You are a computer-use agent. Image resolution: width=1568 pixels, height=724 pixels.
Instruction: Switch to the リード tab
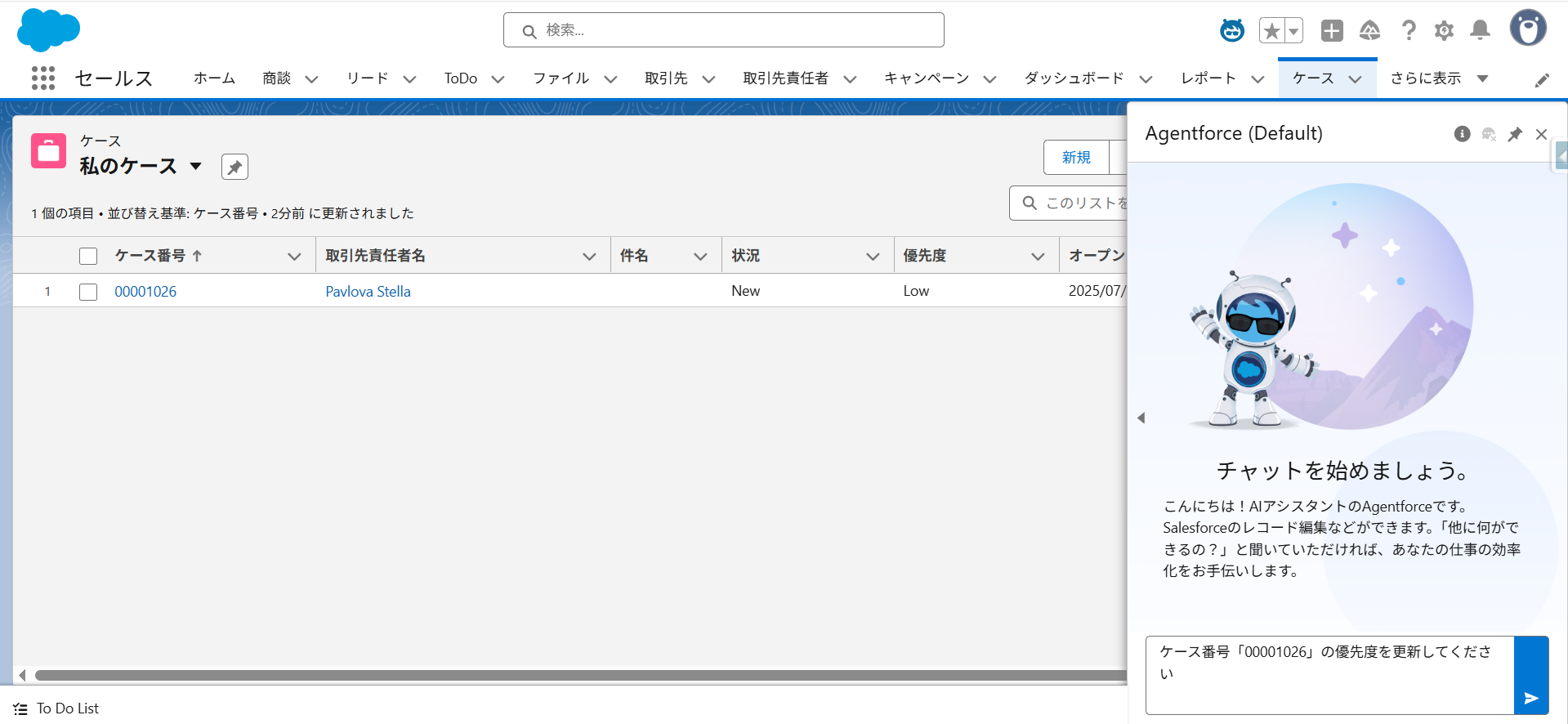(367, 78)
